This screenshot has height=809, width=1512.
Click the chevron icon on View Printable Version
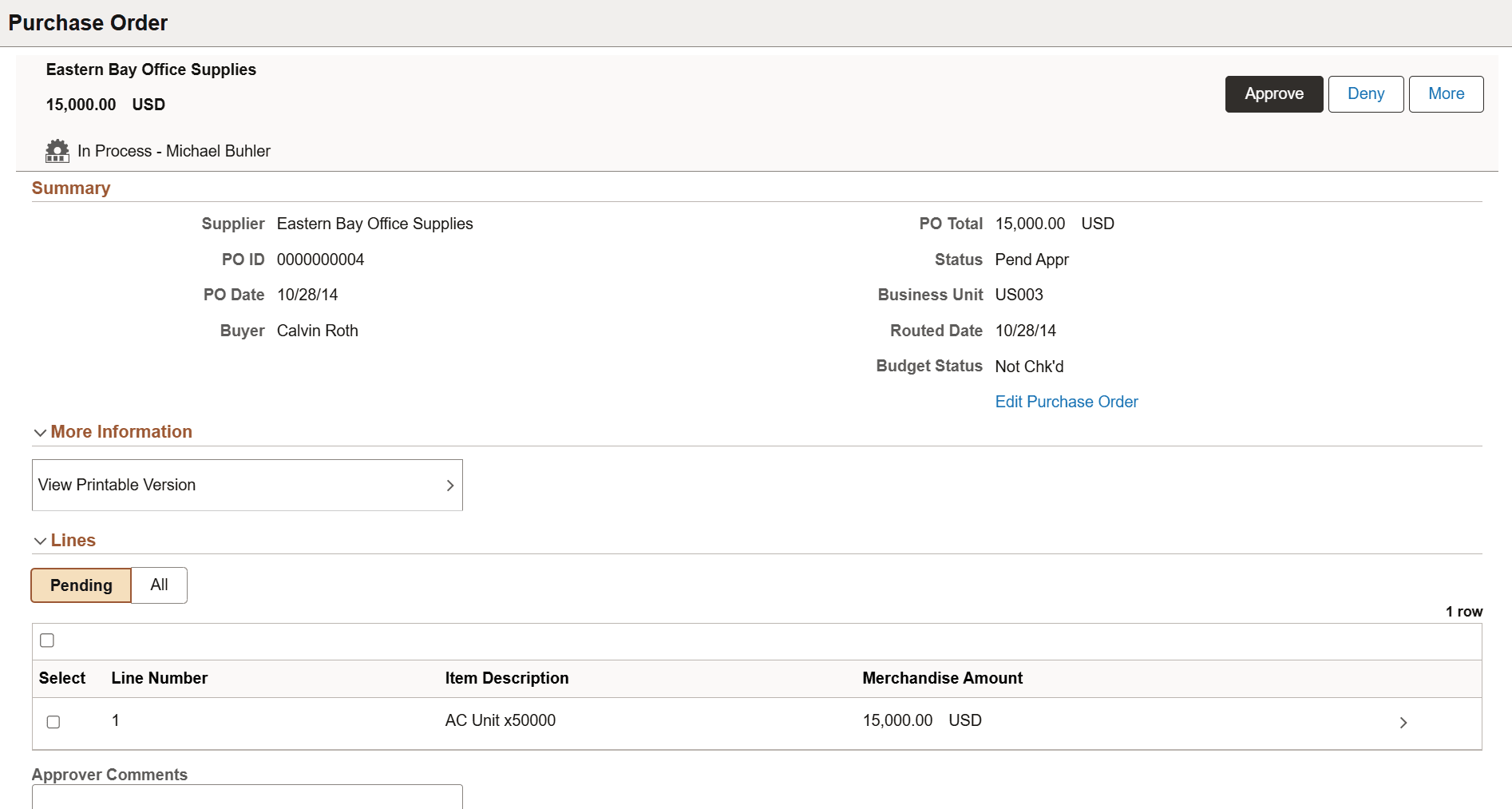click(449, 485)
